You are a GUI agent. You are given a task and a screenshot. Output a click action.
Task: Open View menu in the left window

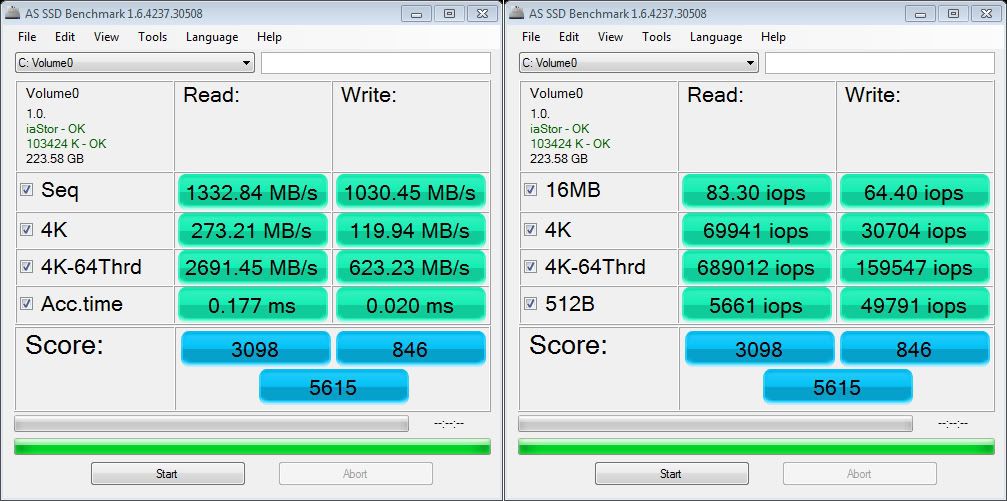[x=107, y=37]
